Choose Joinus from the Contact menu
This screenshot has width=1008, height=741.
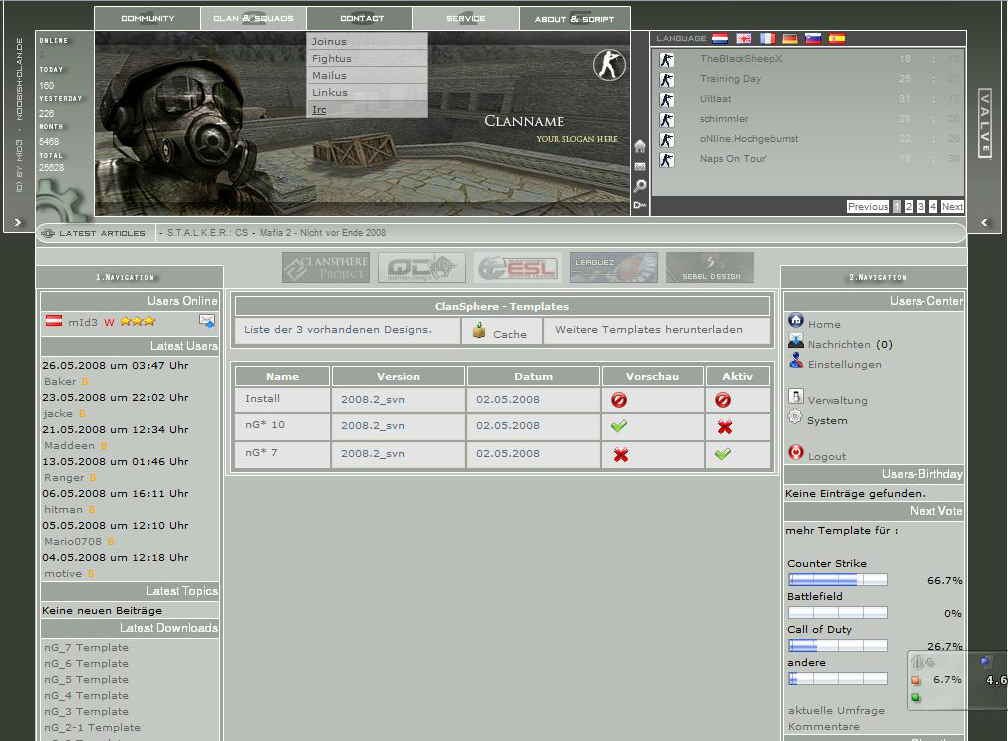coord(367,41)
